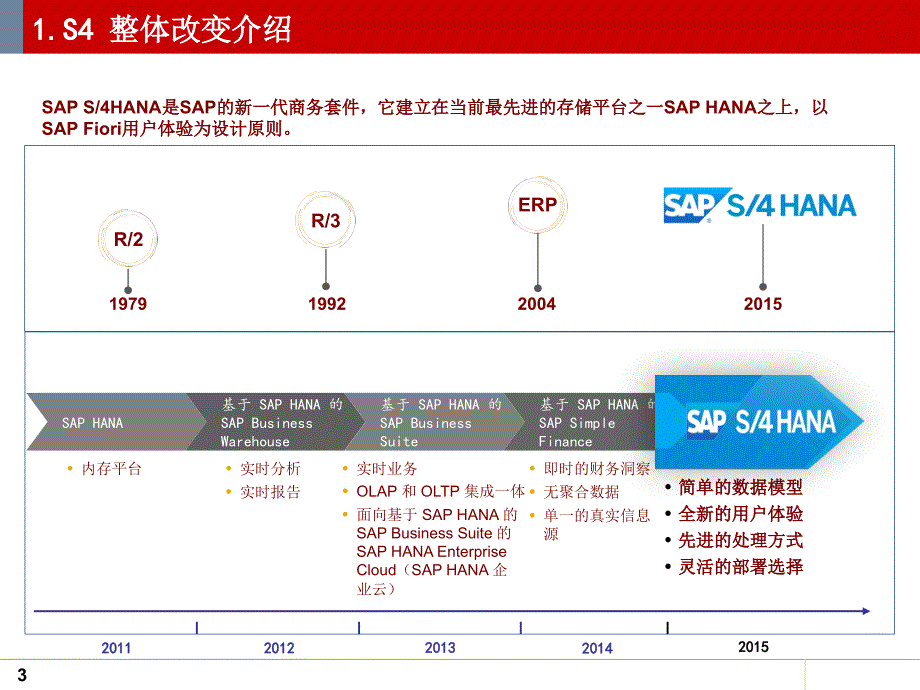
Task: Select the year 1979 label
Action: coord(128,304)
